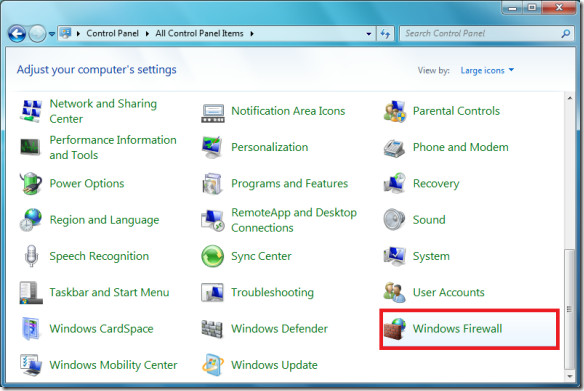
Task: Click the Parental Controls icon
Action: (394, 111)
